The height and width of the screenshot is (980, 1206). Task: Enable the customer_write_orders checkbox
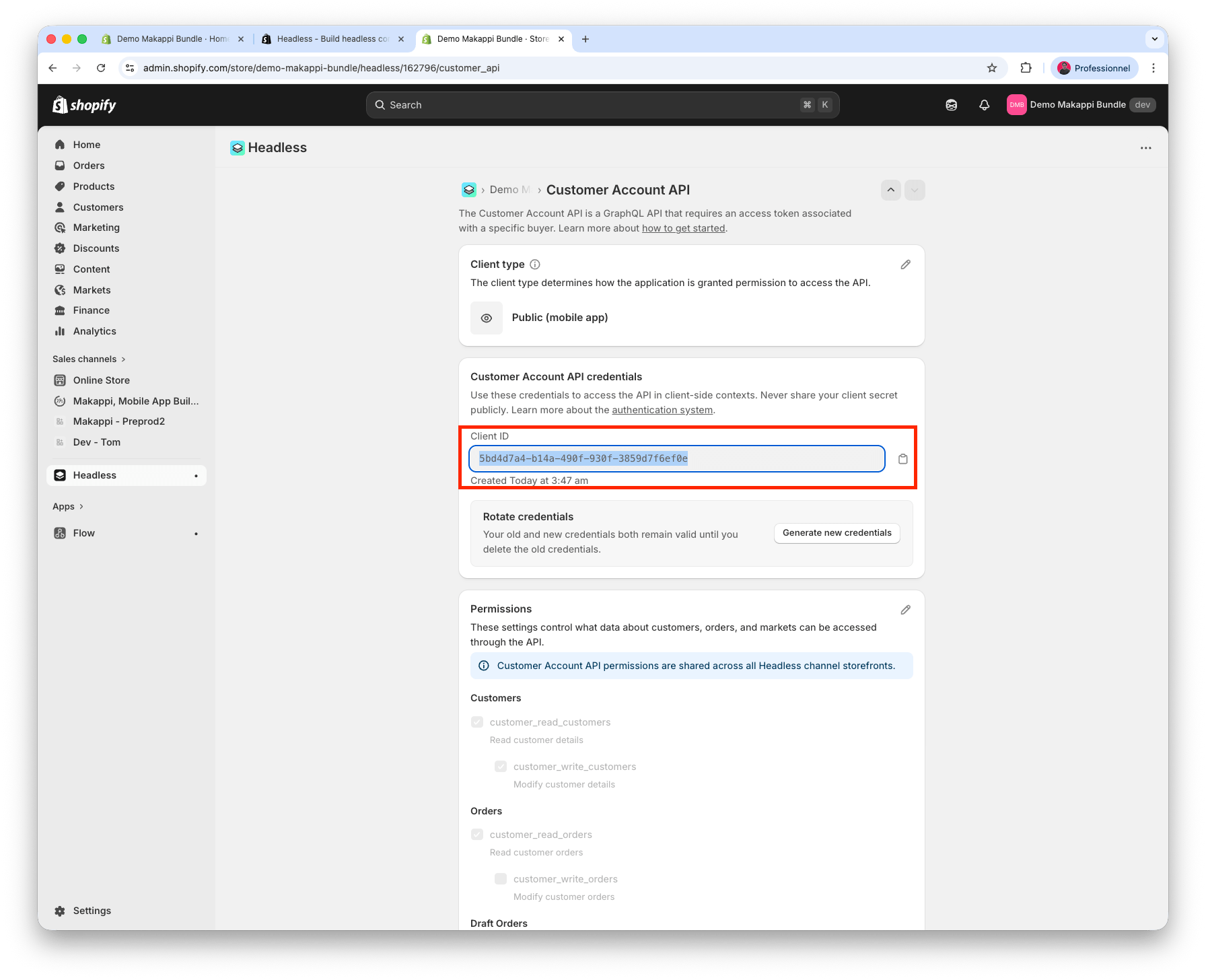pyautogui.click(x=501, y=879)
